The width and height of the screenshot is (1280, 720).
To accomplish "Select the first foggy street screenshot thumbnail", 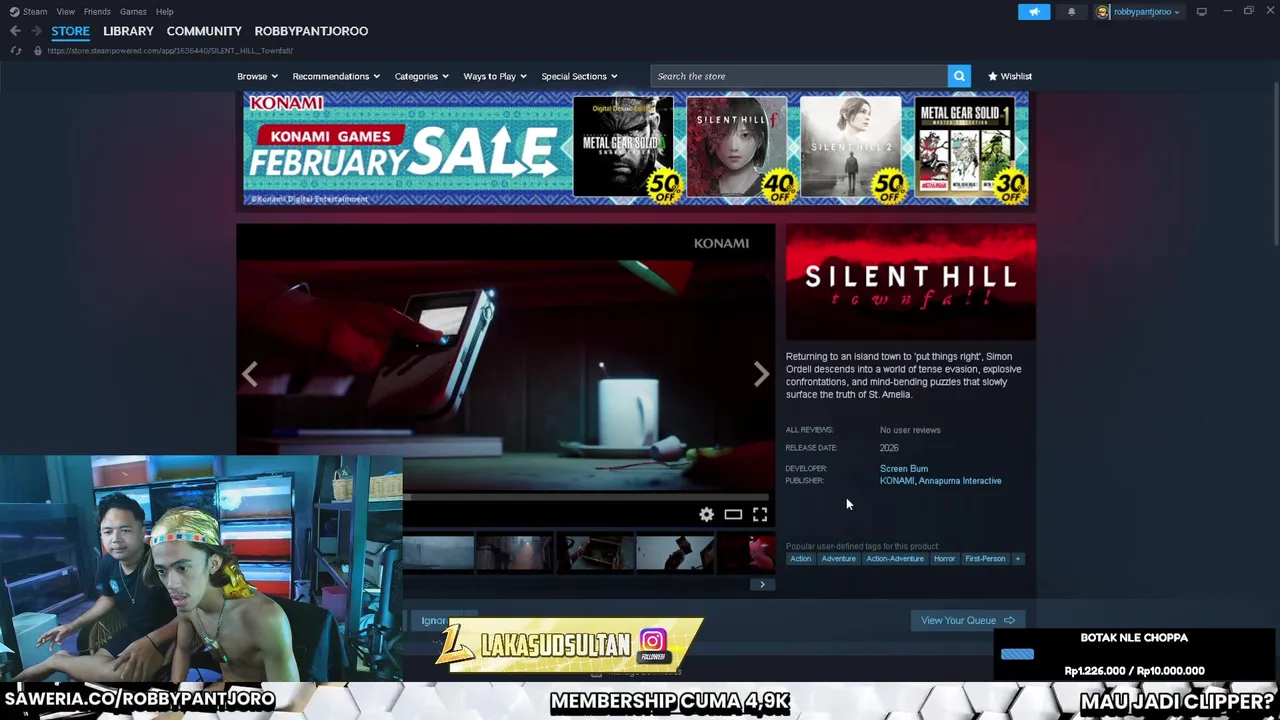I will tap(438, 554).
